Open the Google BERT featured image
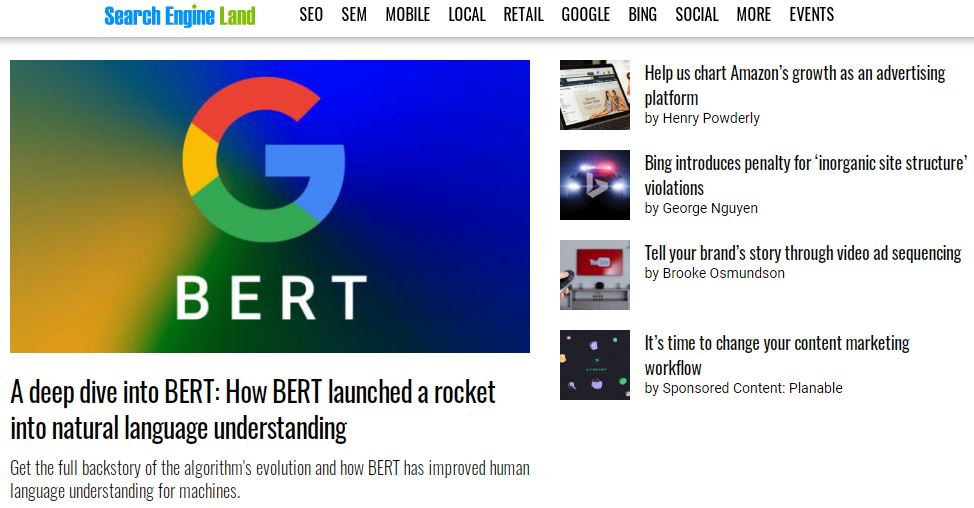The image size is (974, 508). 270,206
